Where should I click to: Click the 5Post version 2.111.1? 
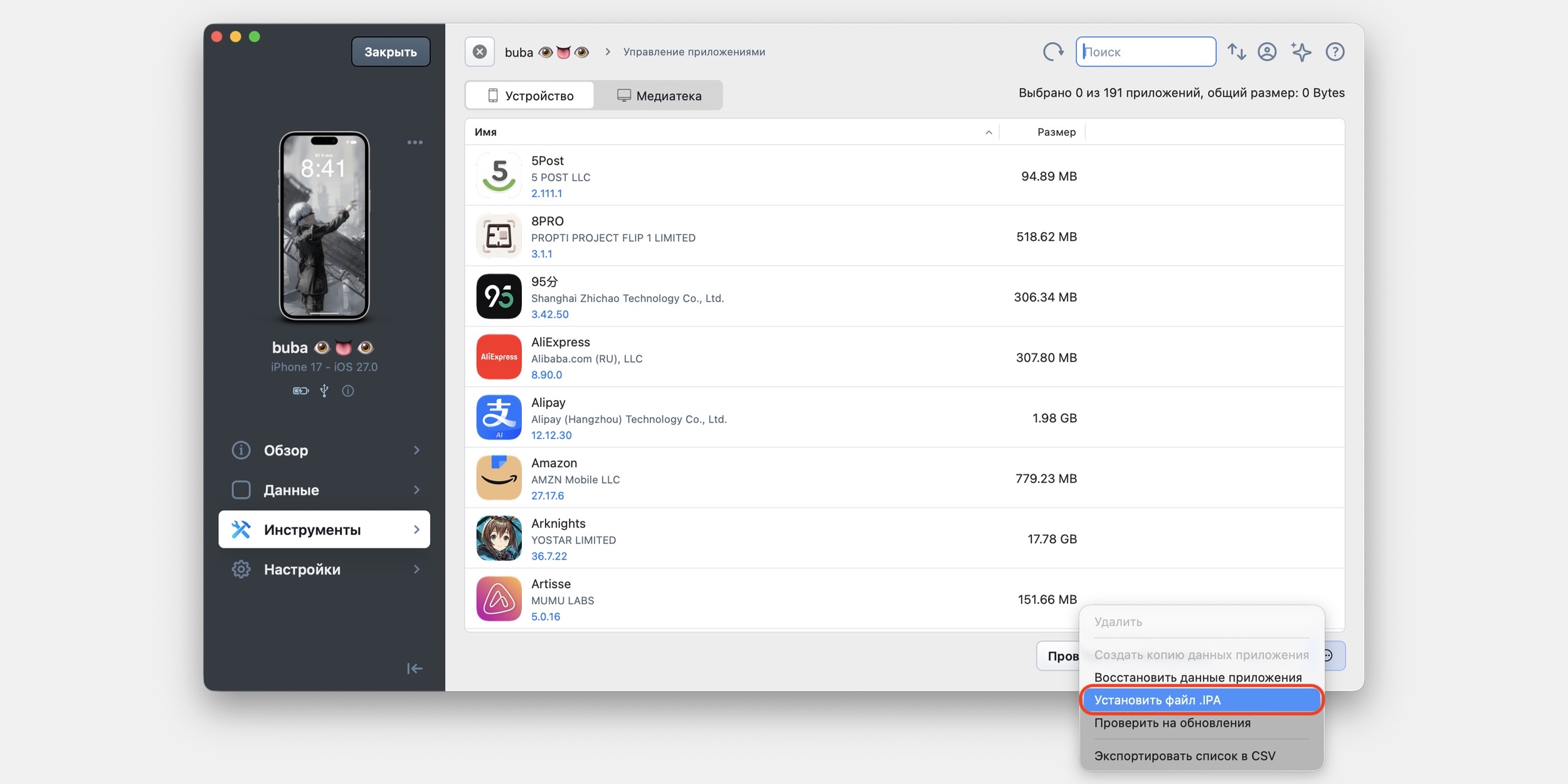pyautogui.click(x=546, y=194)
